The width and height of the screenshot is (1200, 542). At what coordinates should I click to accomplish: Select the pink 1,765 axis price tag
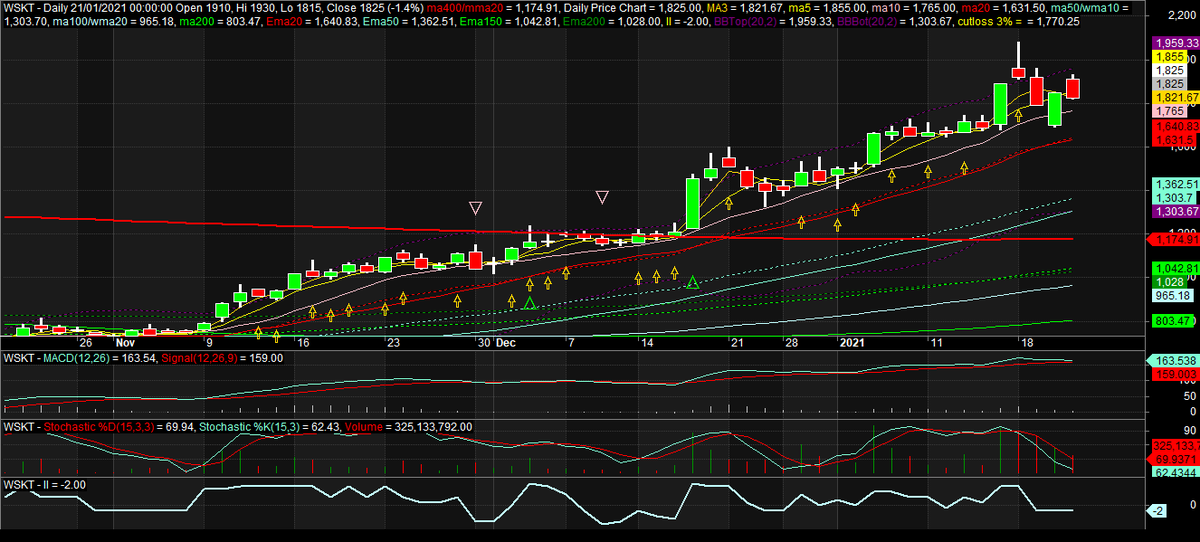click(x=1171, y=111)
